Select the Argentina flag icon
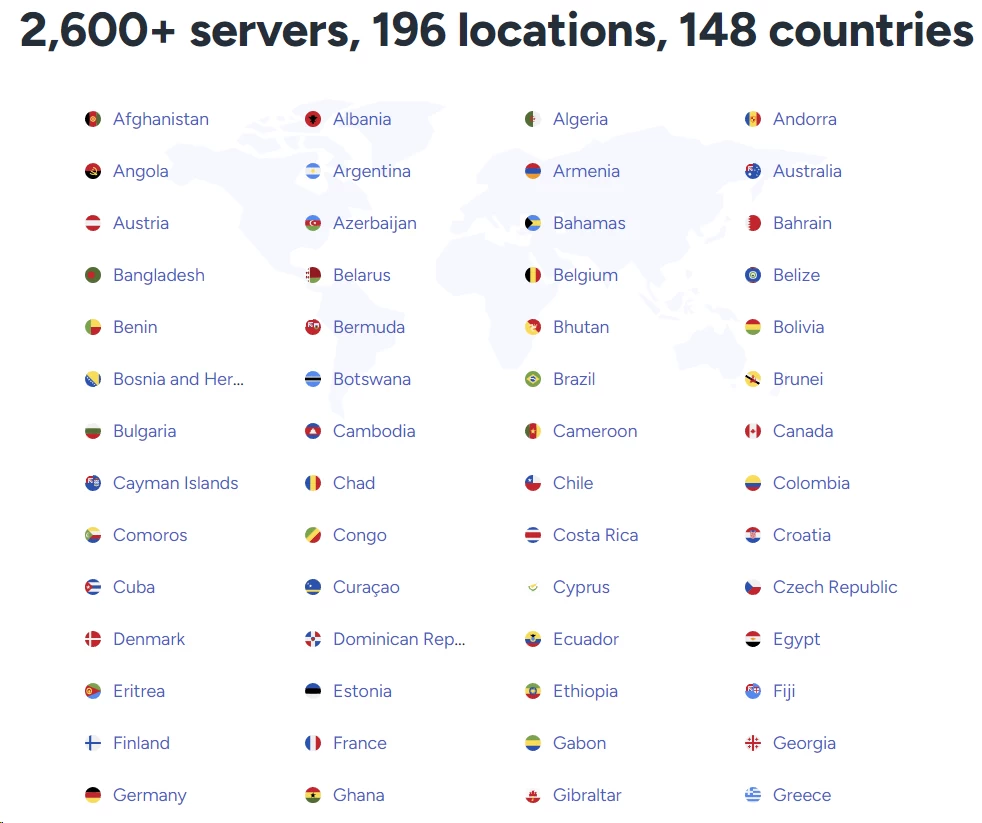The width and height of the screenshot is (982, 823). [x=313, y=171]
